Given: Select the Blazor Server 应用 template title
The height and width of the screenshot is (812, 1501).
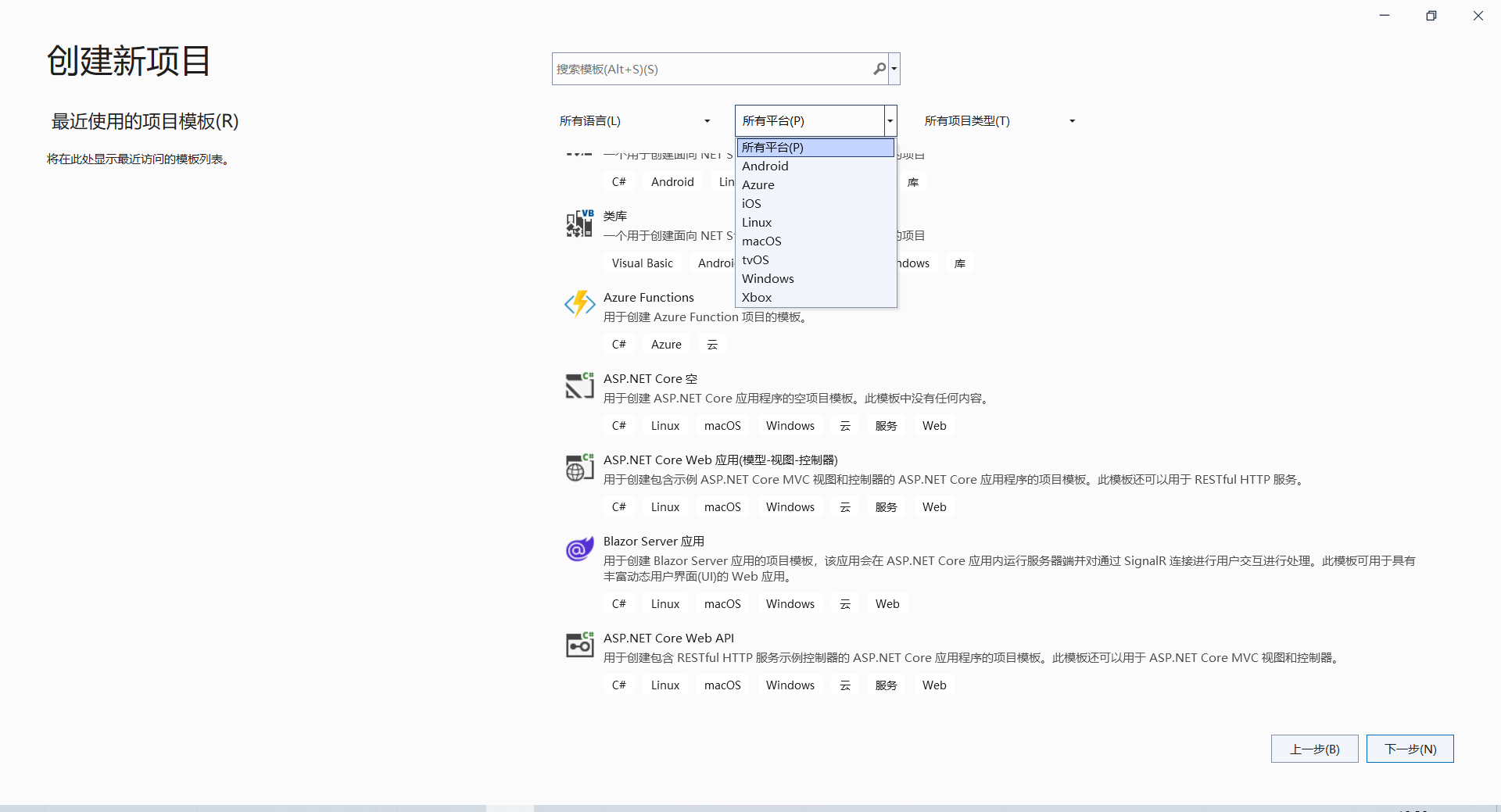Looking at the screenshot, I should click(654, 542).
